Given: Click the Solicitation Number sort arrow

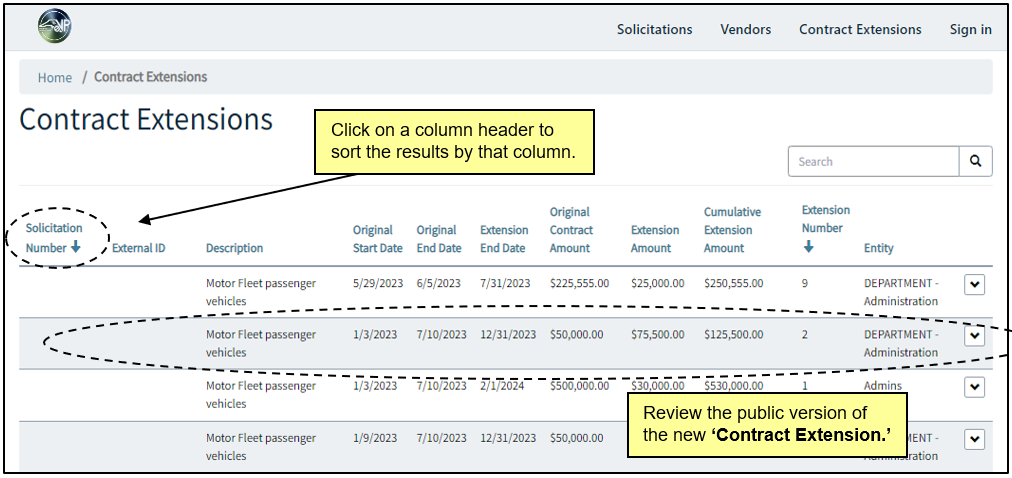Looking at the screenshot, I should (76, 247).
